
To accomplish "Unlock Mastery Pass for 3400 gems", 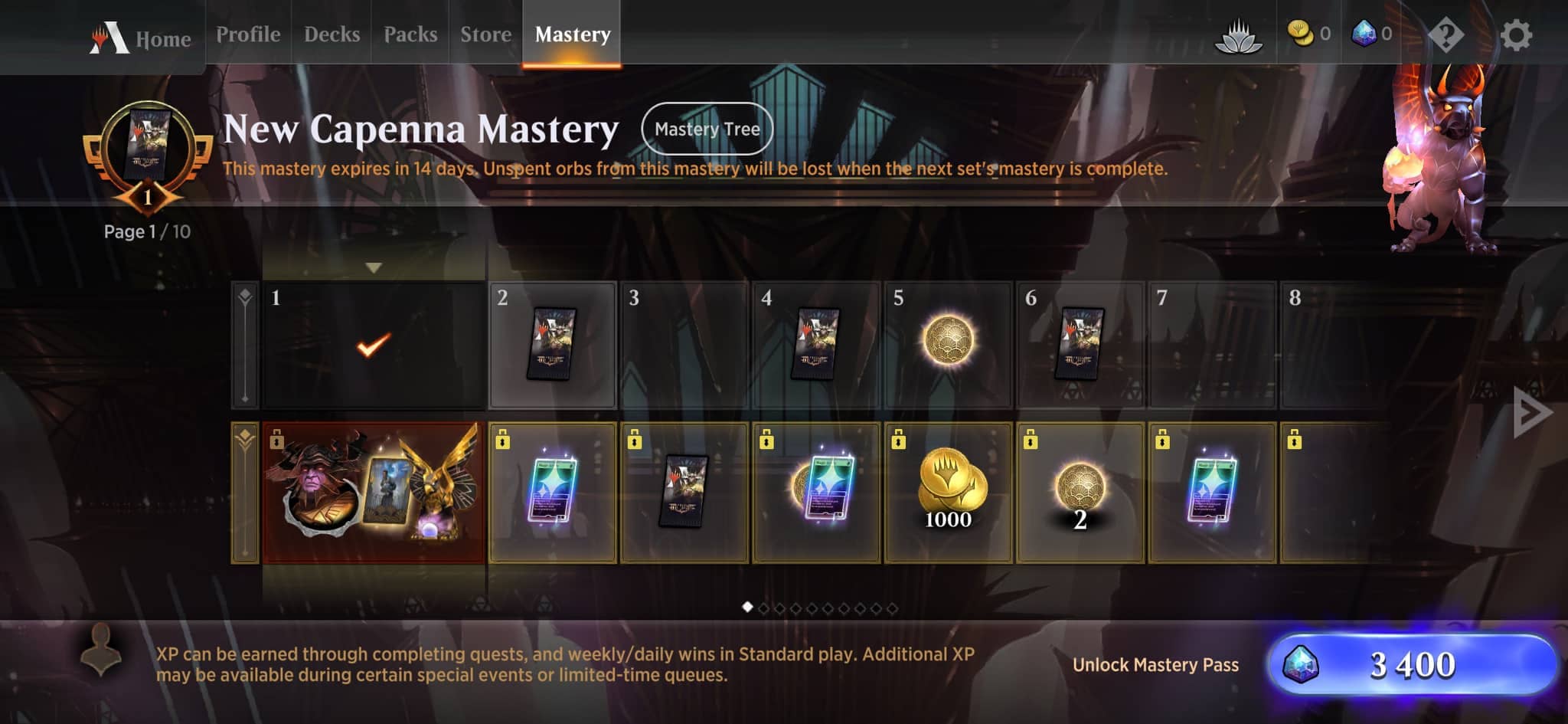I will [1413, 664].
